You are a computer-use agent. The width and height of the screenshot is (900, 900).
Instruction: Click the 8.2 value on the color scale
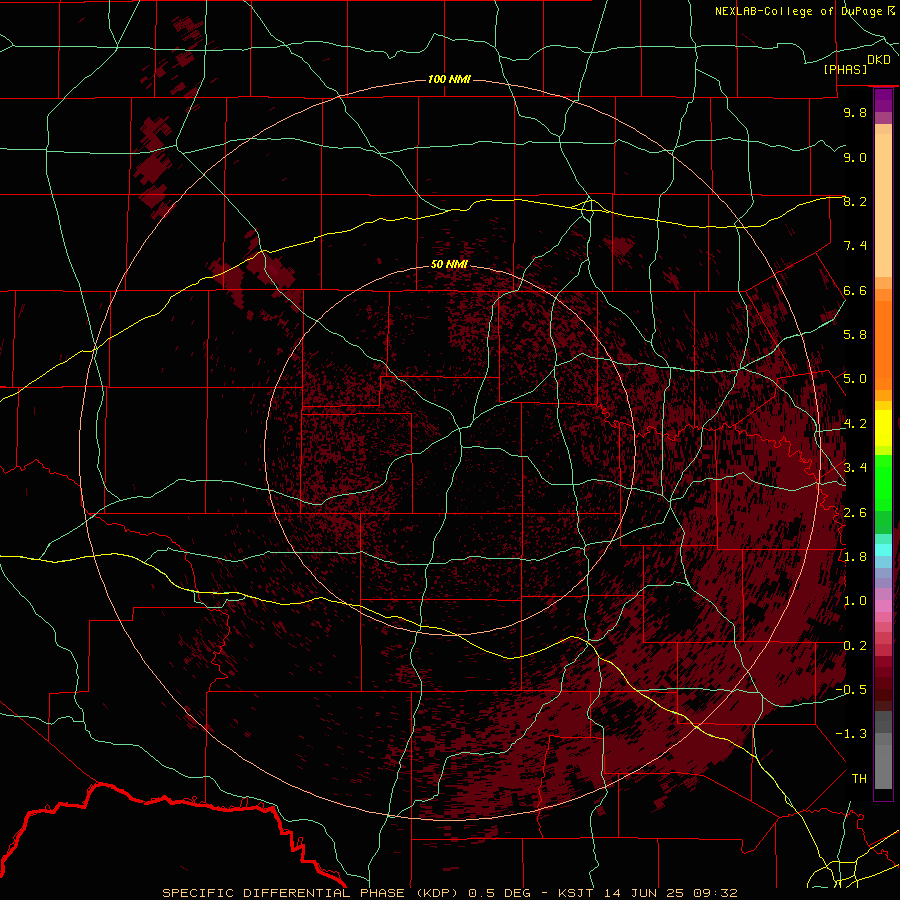click(x=855, y=201)
